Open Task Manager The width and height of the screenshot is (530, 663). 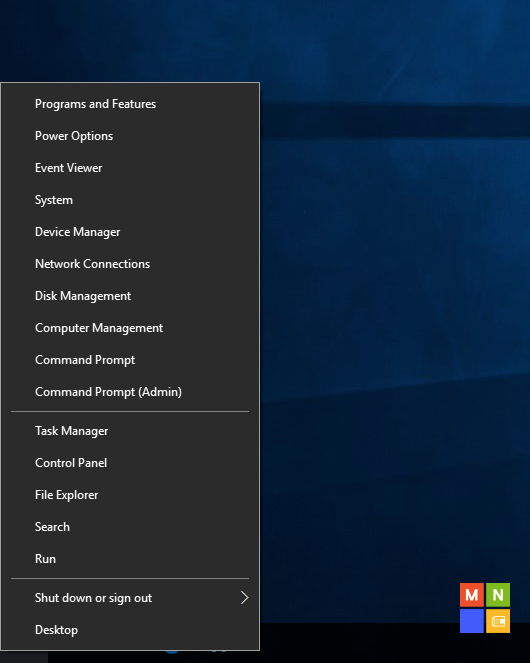pyautogui.click(x=130, y=431)
